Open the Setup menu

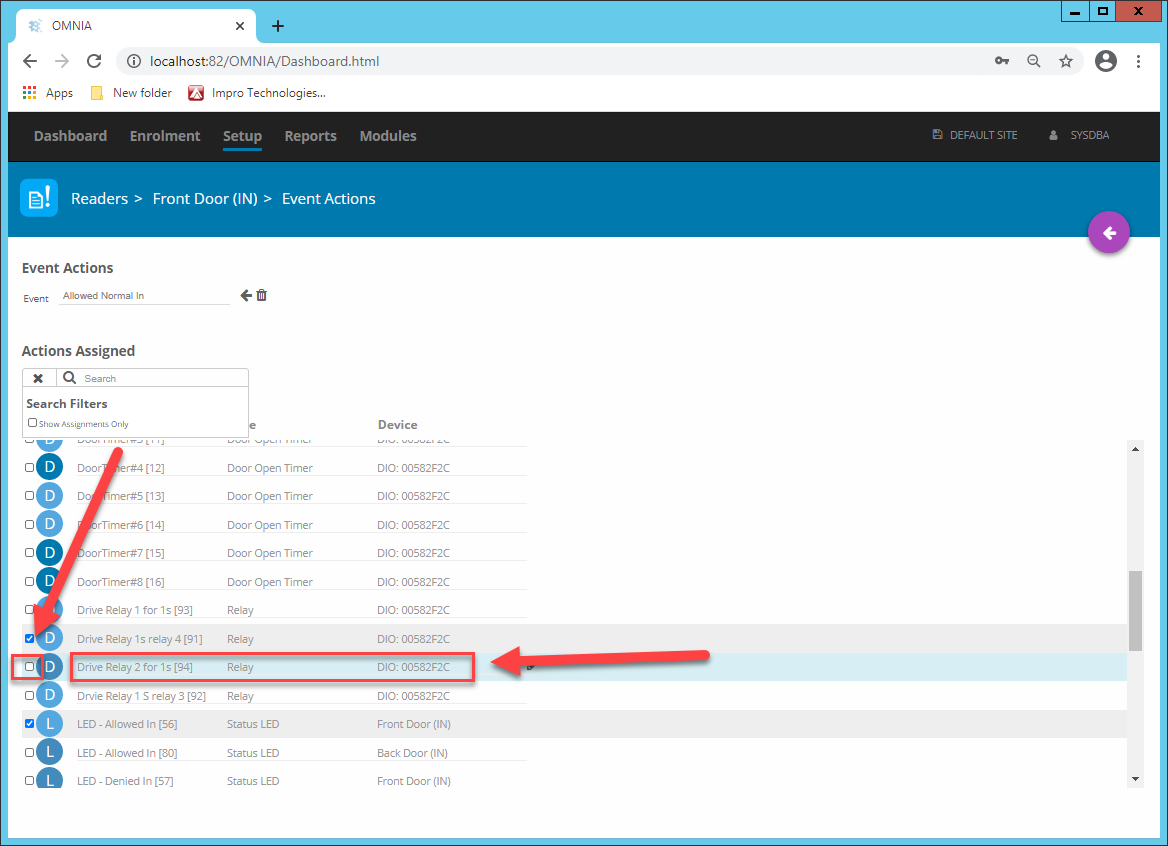coord(242,136)
